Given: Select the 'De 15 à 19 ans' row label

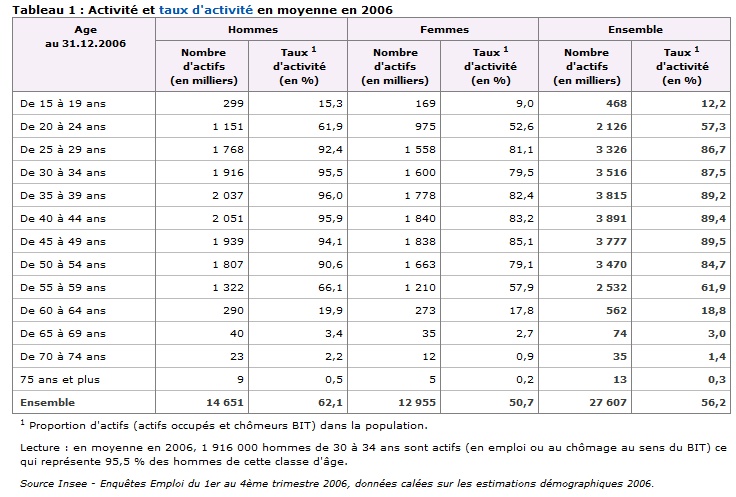Looking at the screenshot, I should pos(63,104).
